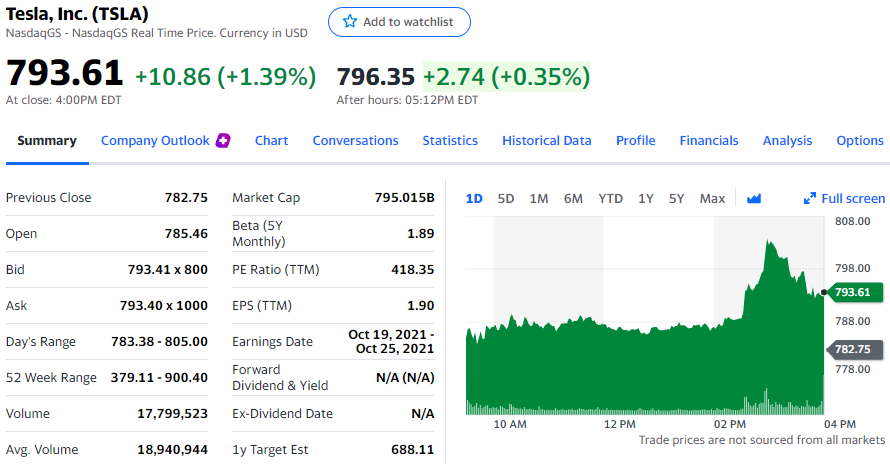Switch to the Chart tab
Image resolution: width=890 pixels, height=464 pixels.
coord(271,141)
